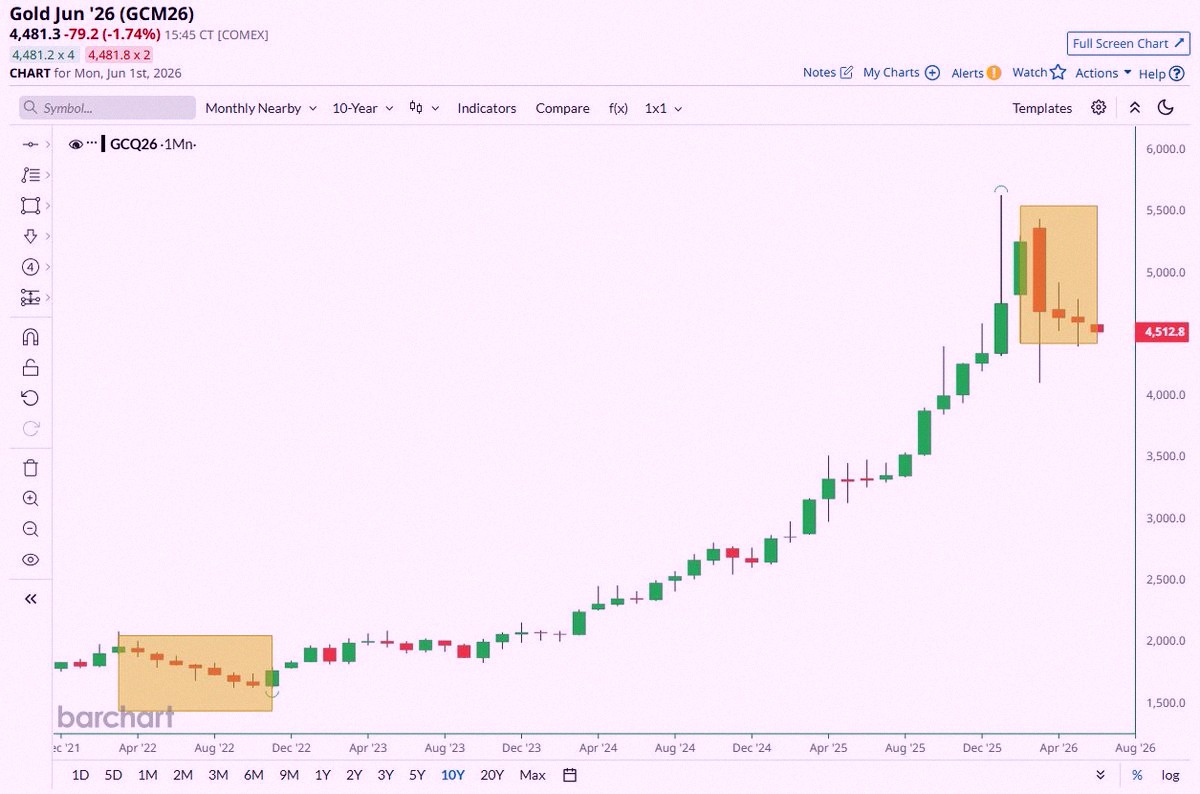The image size is (1200, 794).
Task: Open the calendar date range picker
Action: (x=570, y=775)
